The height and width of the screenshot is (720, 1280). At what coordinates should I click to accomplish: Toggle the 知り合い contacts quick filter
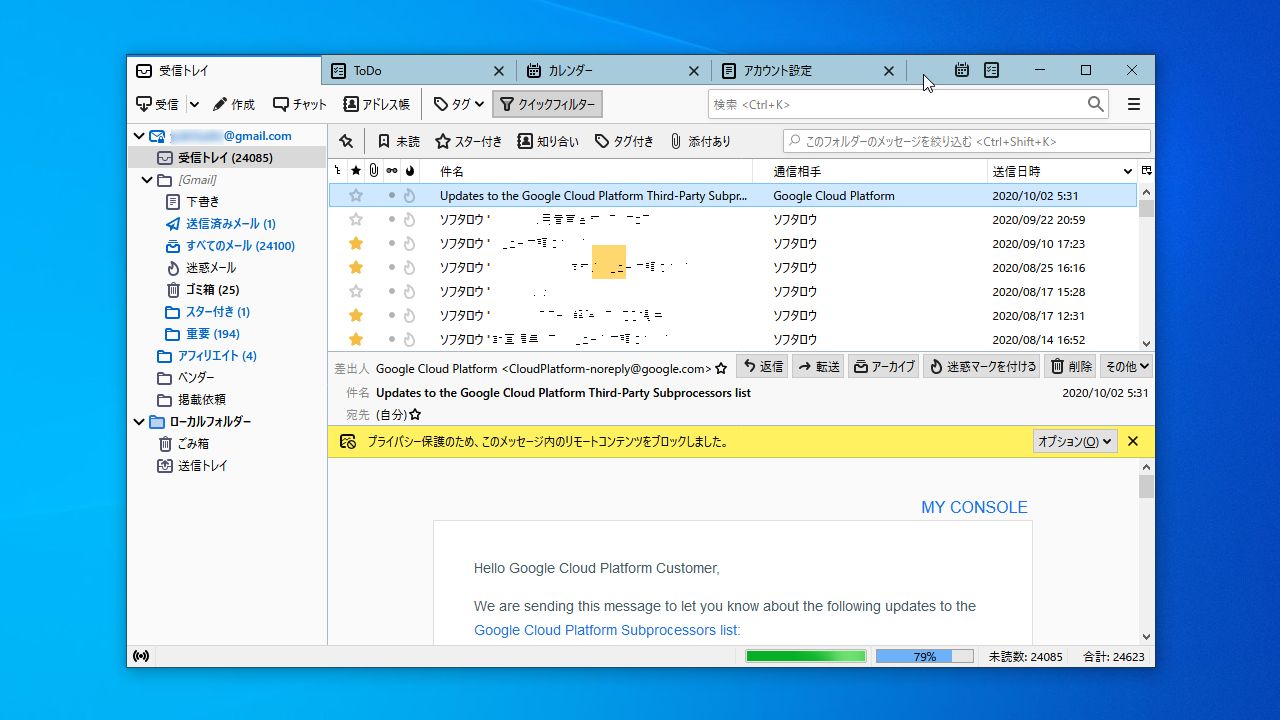pos(547,142)
